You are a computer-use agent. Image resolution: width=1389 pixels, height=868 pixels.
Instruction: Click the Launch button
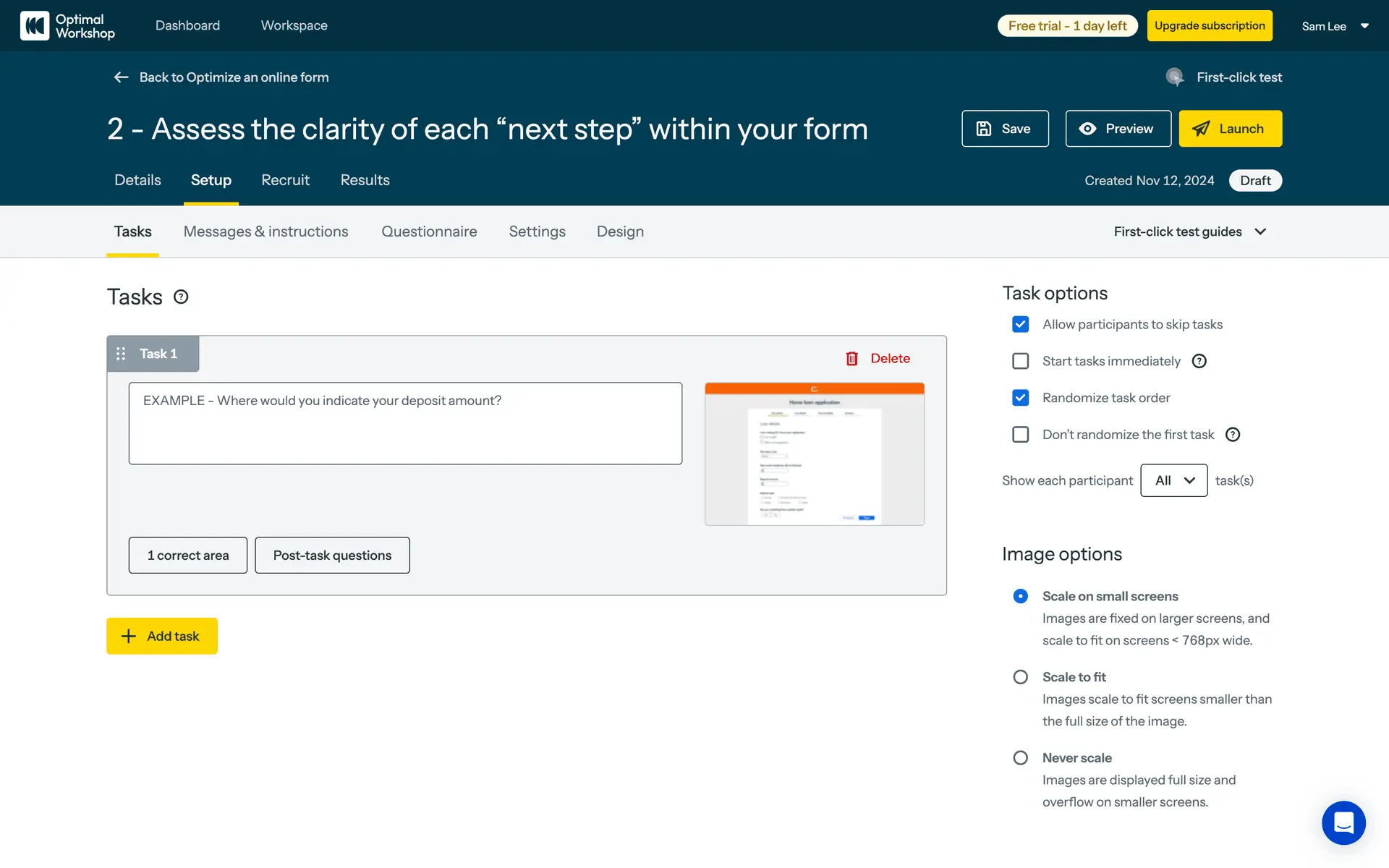[1230, 129]
